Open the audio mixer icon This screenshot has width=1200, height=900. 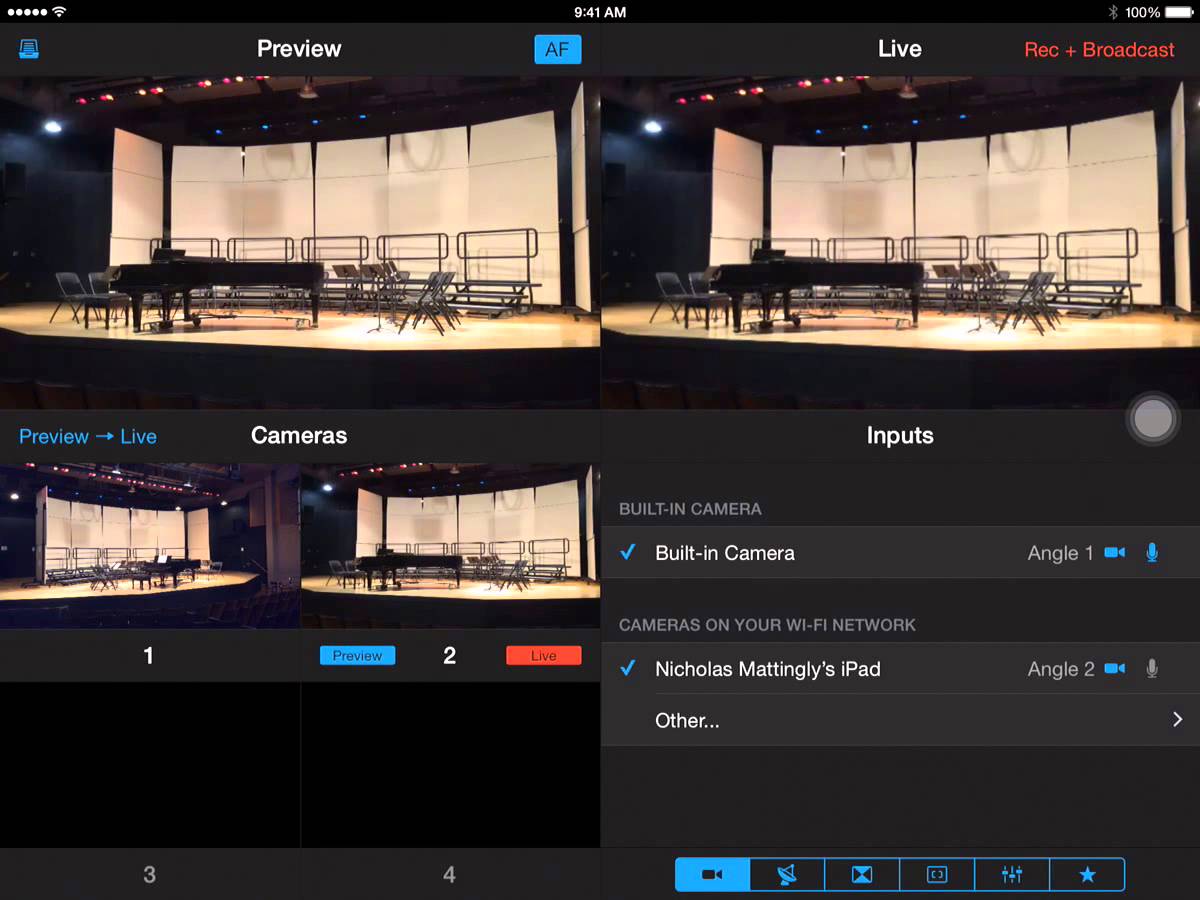[x=1011, y=874]
